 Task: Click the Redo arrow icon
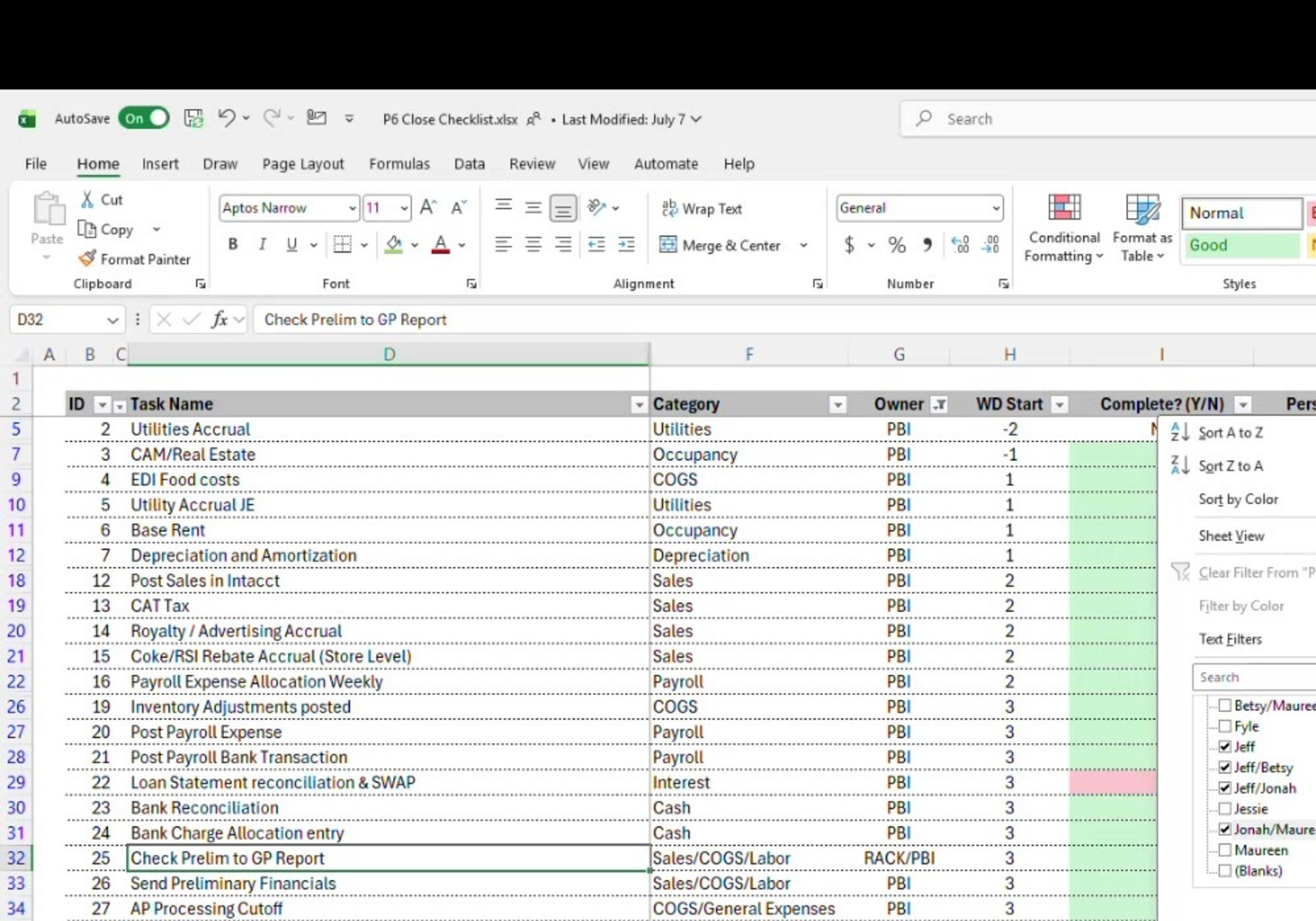tap(271, 118)
